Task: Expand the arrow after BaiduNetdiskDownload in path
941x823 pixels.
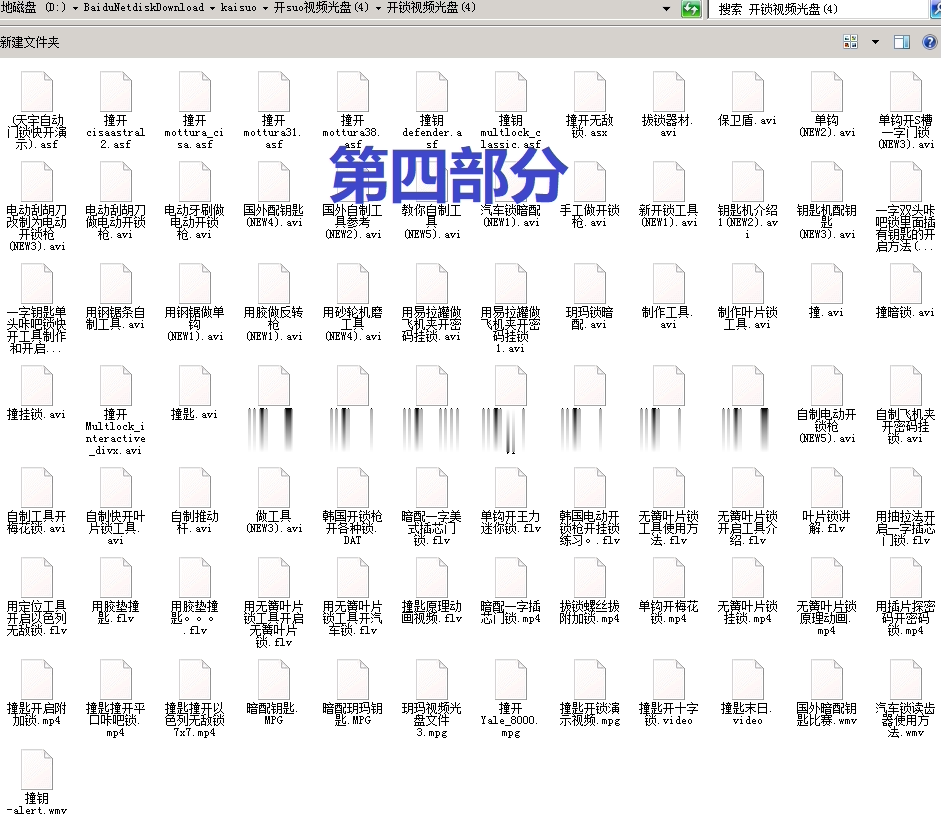Action: coord(212,8)
